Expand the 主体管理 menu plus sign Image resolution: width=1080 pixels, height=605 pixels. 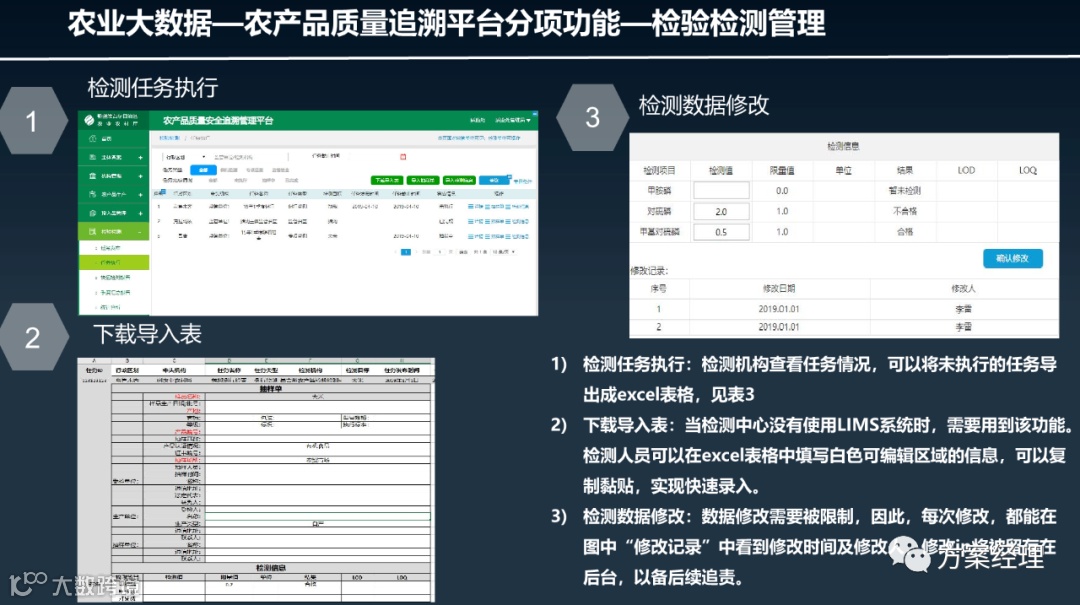coord(141,158)
